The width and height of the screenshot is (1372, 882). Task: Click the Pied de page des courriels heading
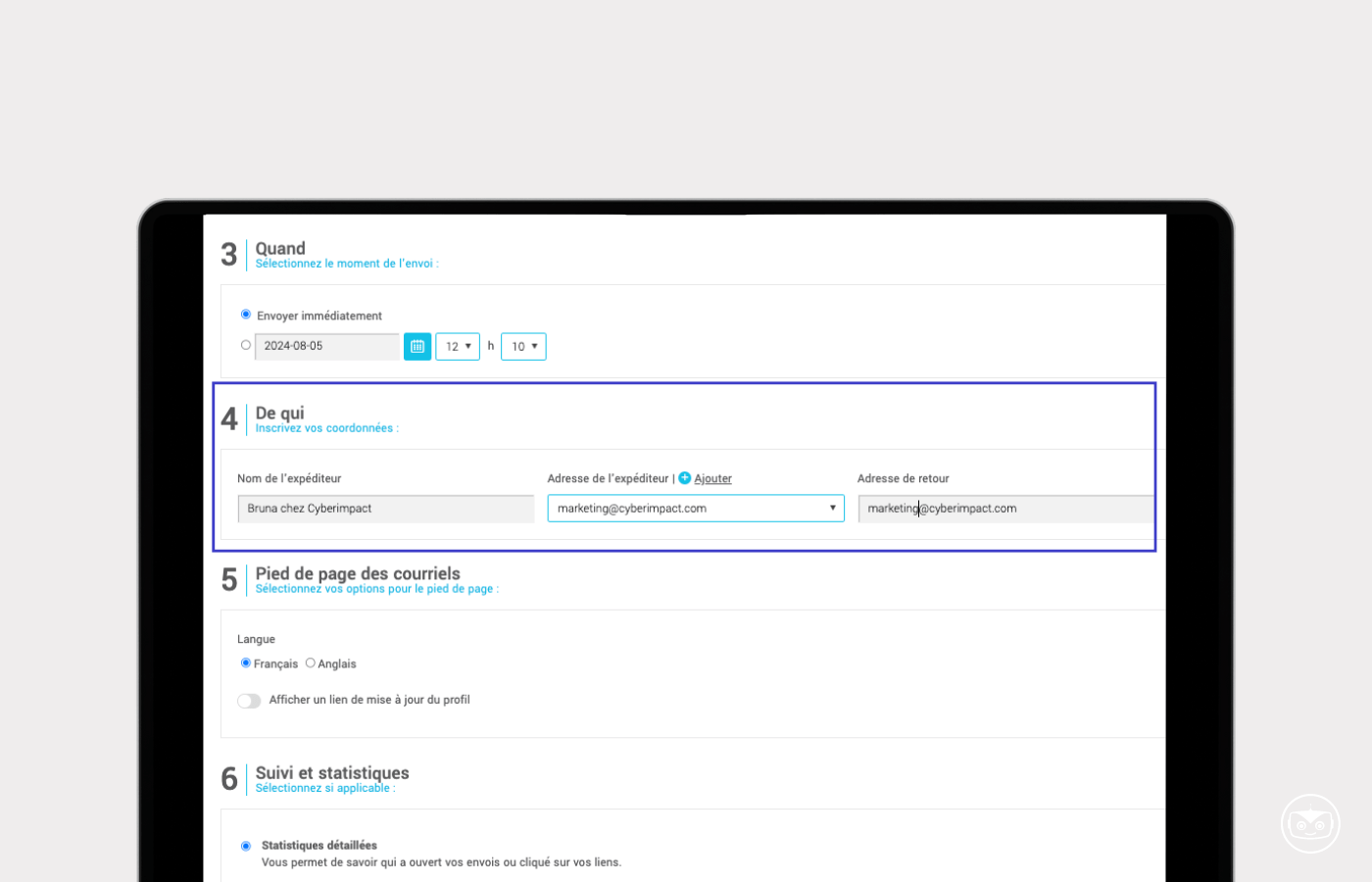[358, 574]
